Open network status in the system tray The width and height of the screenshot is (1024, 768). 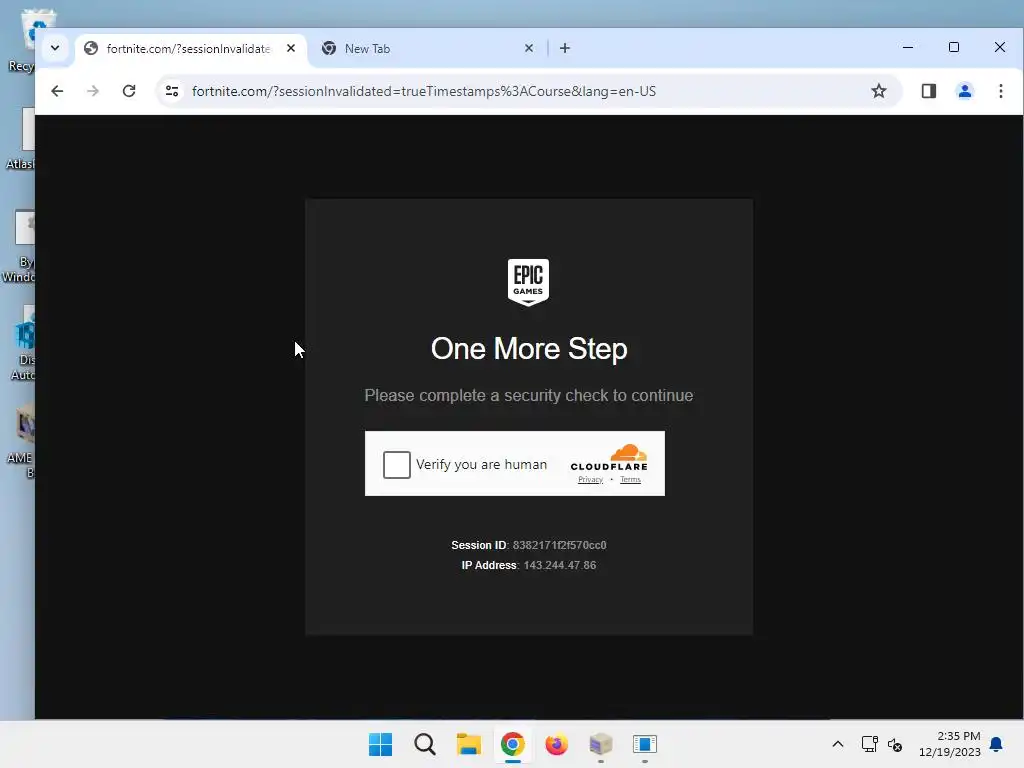869,744
